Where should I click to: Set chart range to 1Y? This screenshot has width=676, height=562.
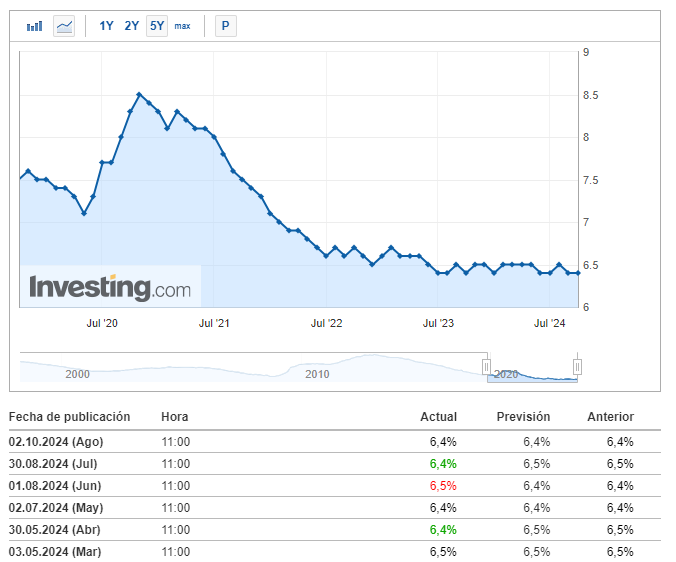tap(106, 26)
